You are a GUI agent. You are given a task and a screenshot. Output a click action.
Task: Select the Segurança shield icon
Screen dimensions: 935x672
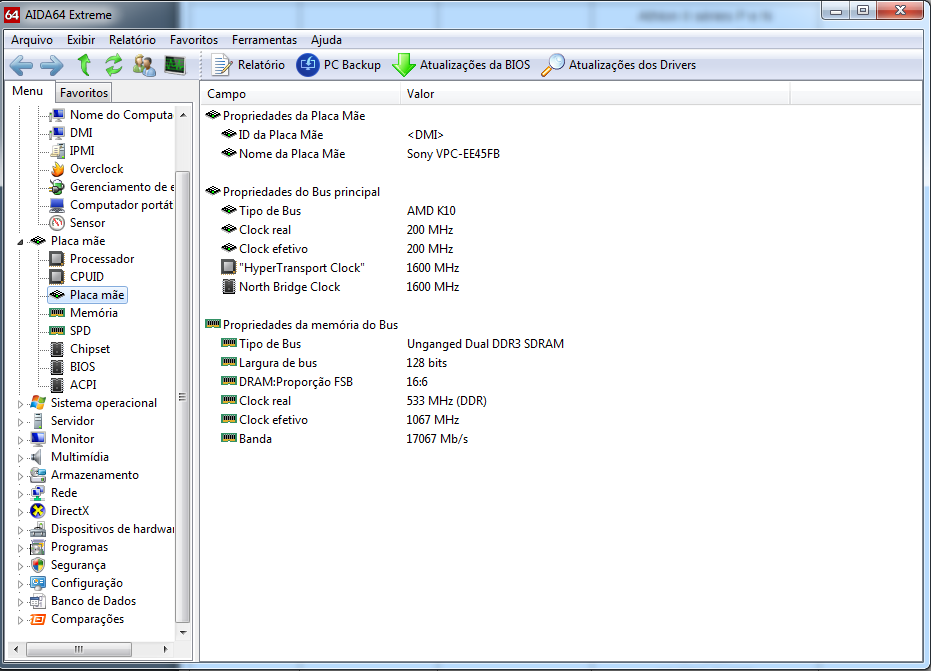[38, 565]
